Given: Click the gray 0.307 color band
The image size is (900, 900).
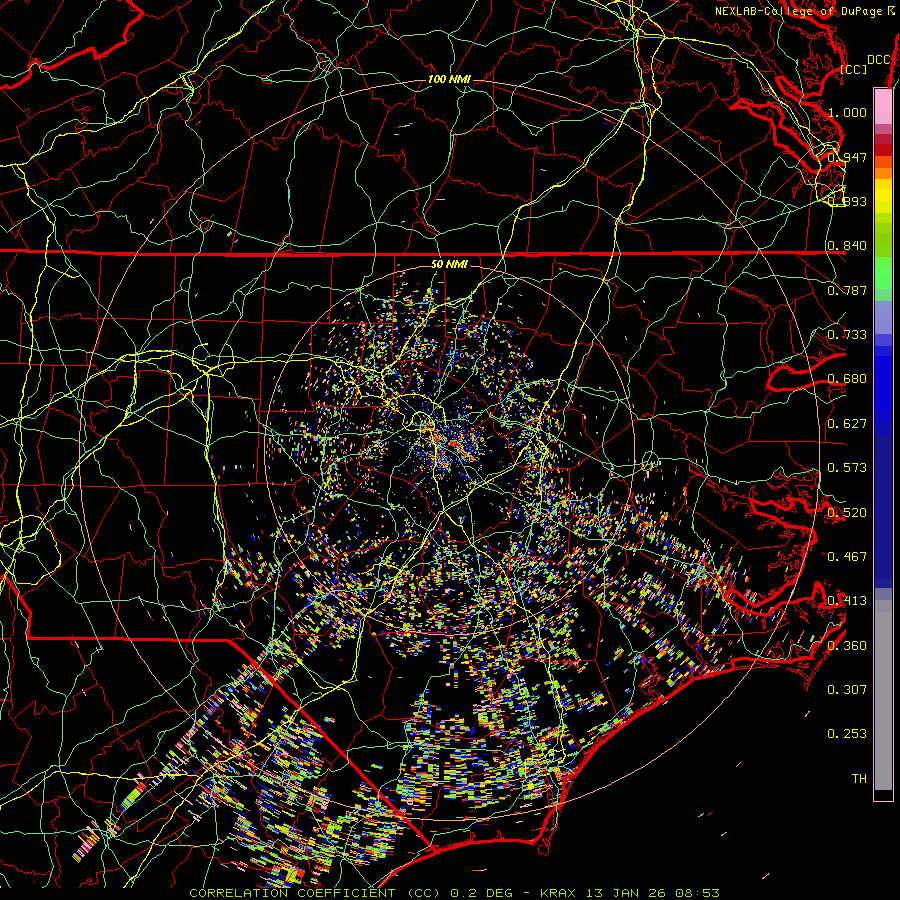Looking at the screenshot, I should pyautogui.click(x=883, y=689).
